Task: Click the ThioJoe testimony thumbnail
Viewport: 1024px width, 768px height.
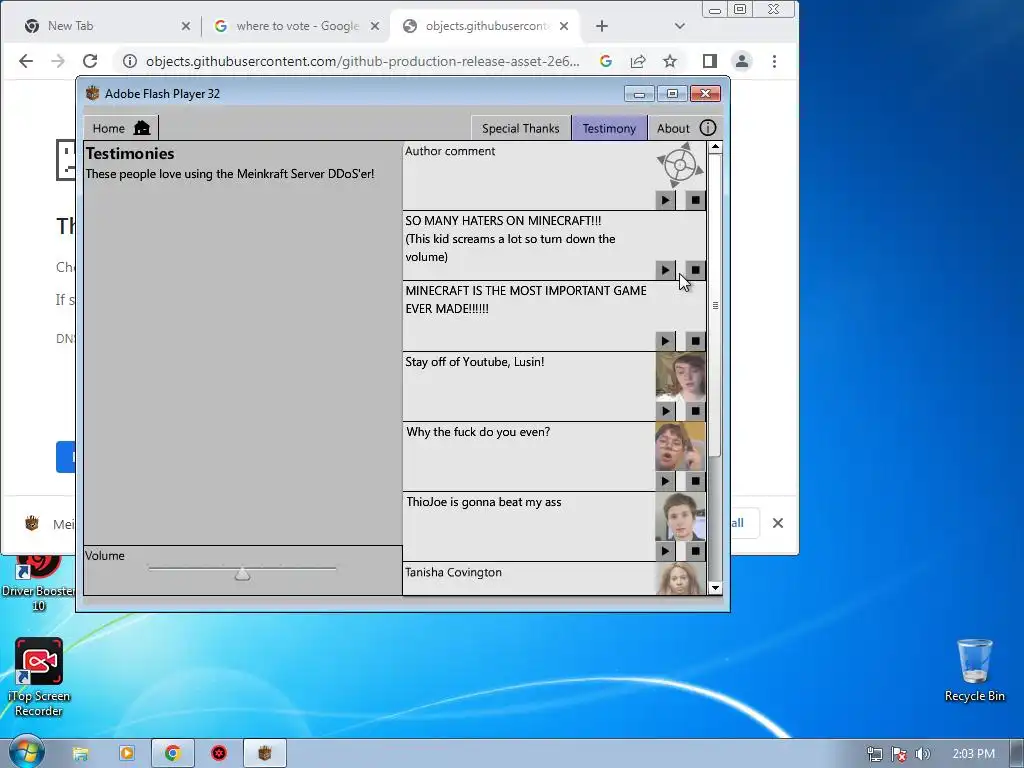Action: pyautogui.click(x=680, y=517)
